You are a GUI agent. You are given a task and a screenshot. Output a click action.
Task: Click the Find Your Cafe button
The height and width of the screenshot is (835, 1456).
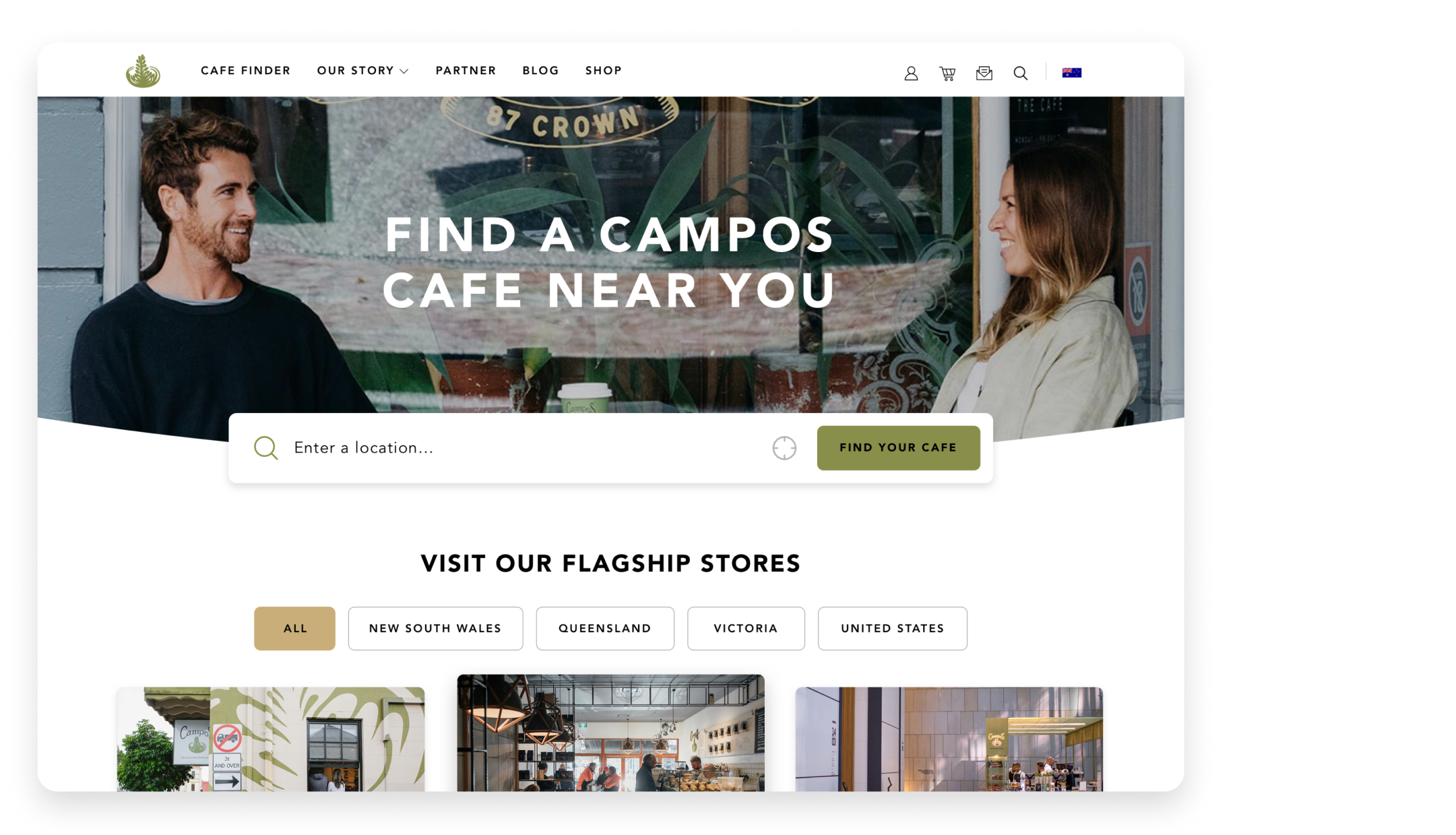(x=898, y=447)
